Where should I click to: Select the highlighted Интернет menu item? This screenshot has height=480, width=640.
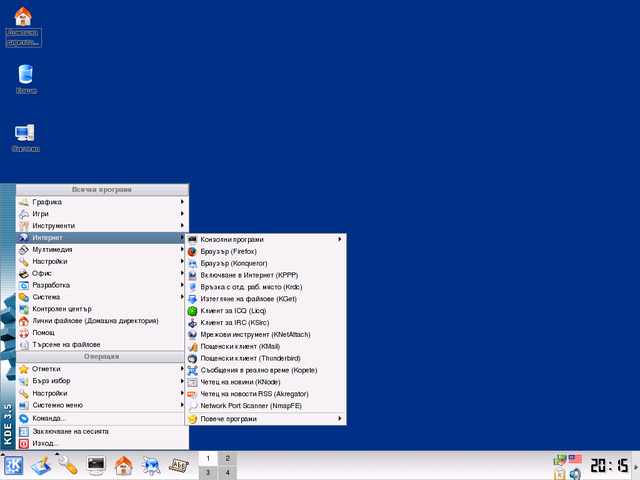coord(102,238)
